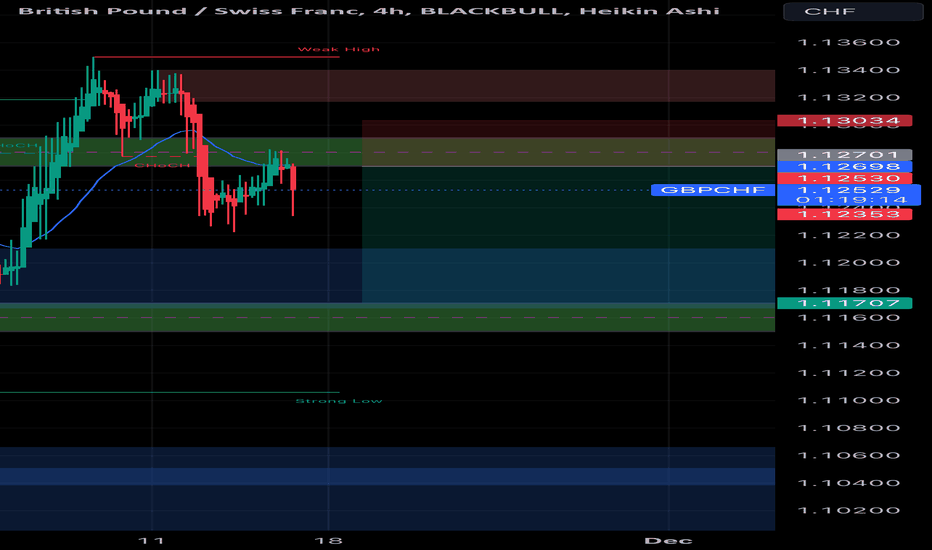Click the 1.12698 blue price label
The height and width of the screenshot is (550, 932).
[x=844, y=166]
